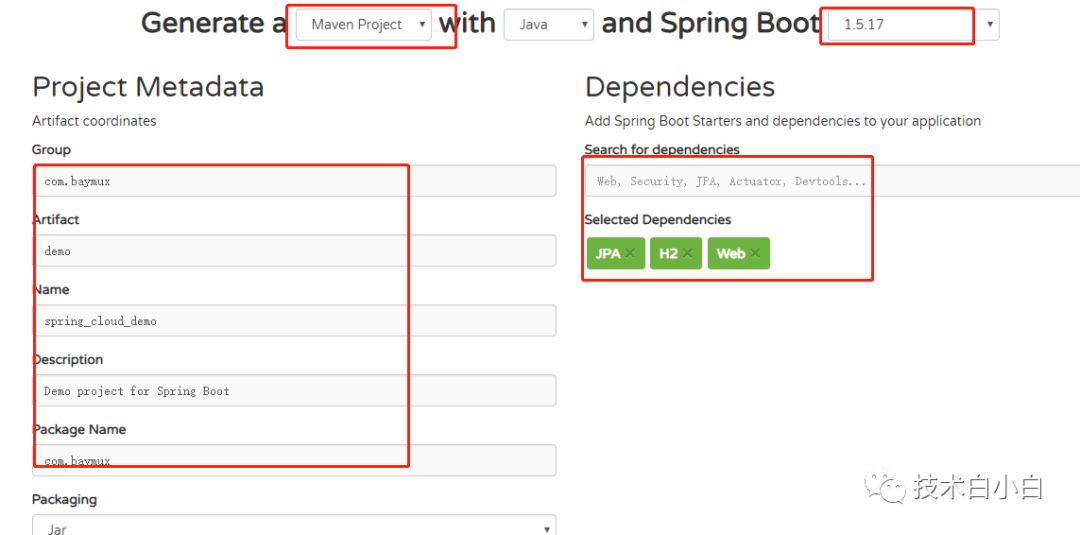Click the Project Metadata heading
Screen dimensions: 1080x535
pos(148,87)
